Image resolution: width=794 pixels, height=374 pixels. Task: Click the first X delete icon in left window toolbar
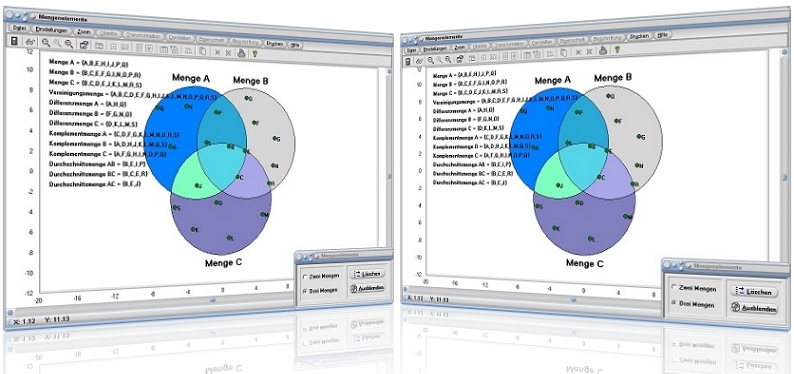point(217,52)
